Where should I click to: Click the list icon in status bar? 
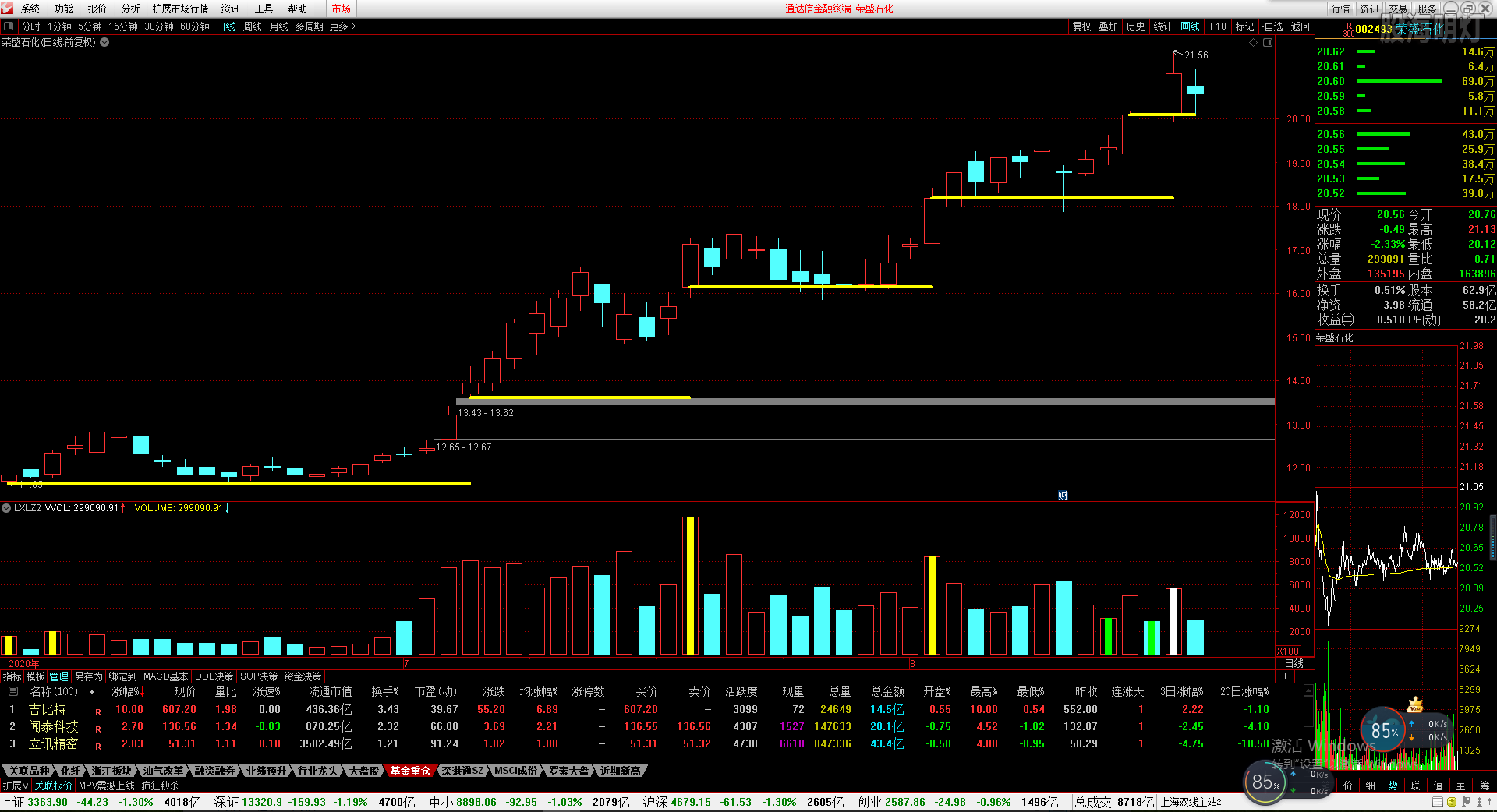[x=1438, y=801]
